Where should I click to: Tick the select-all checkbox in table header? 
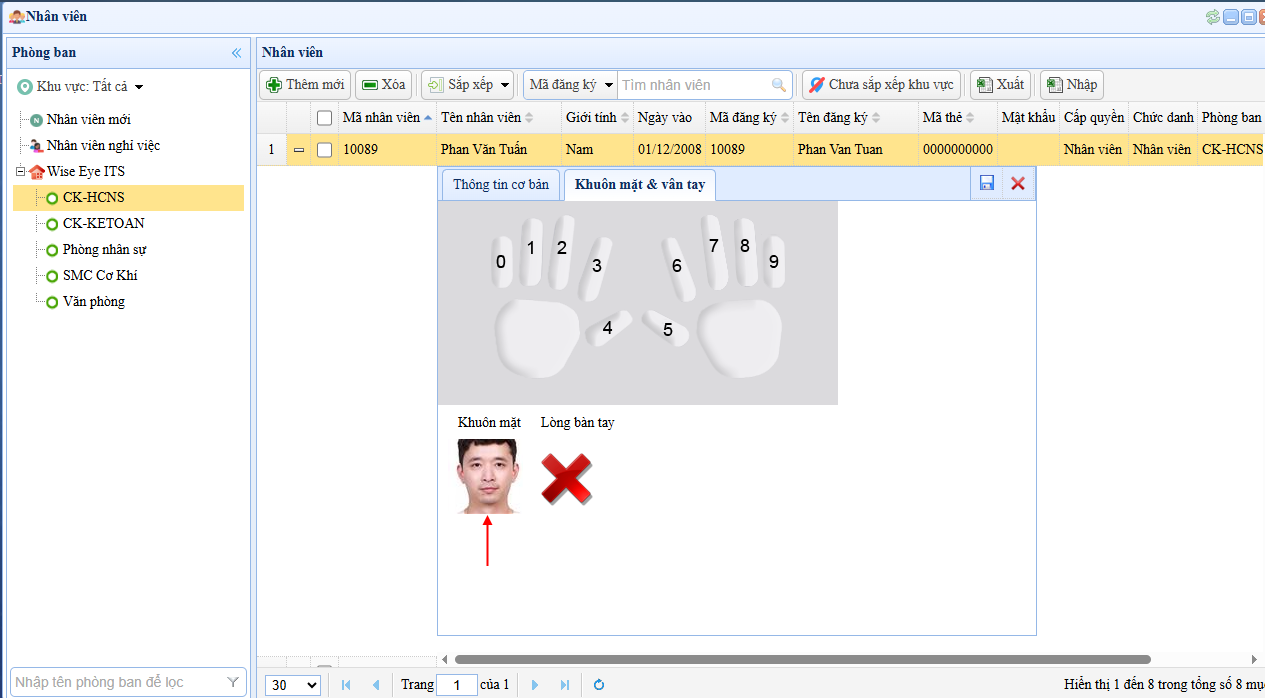[x=324, y=118]
